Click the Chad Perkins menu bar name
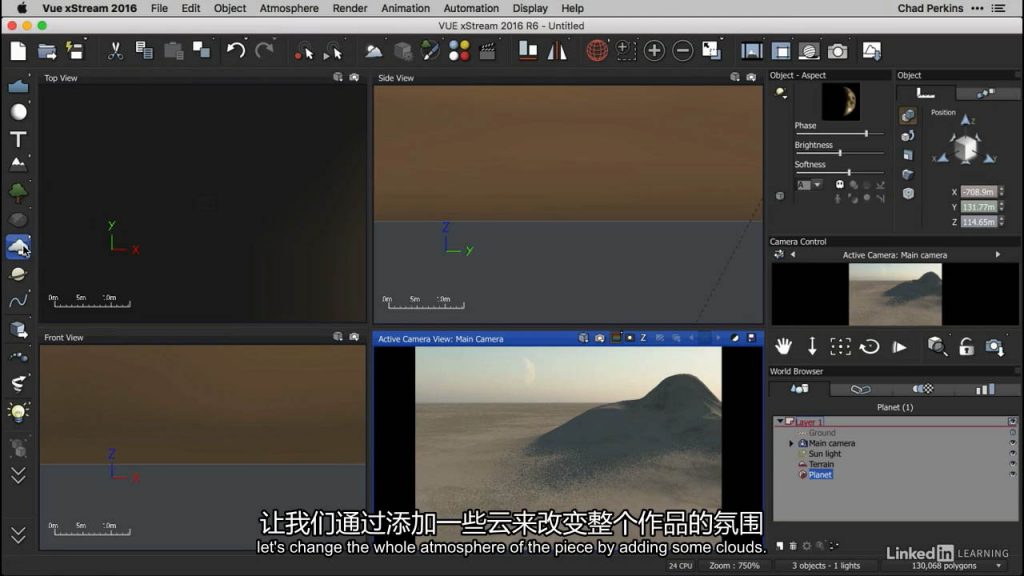The height and width of the screenshot is (576, 1024). [x=930, y=8]
